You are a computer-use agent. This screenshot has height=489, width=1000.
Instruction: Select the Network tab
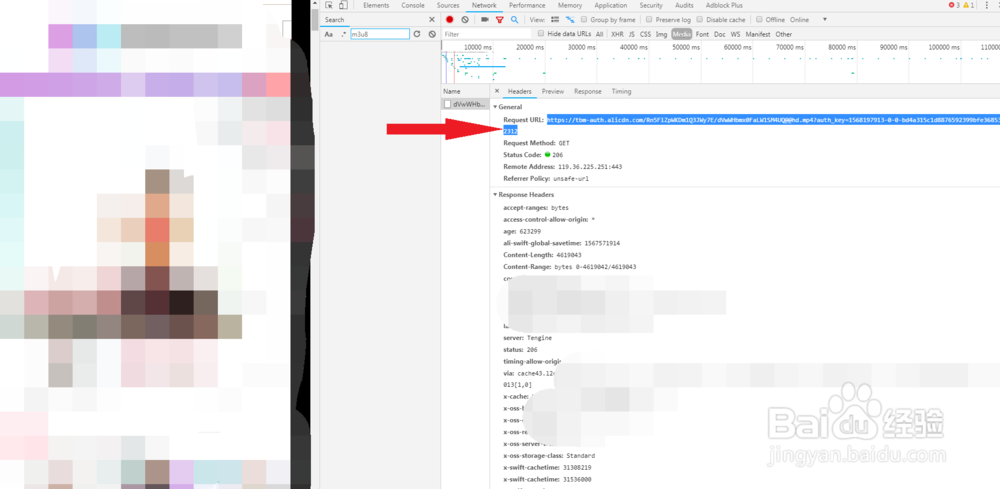484,5
